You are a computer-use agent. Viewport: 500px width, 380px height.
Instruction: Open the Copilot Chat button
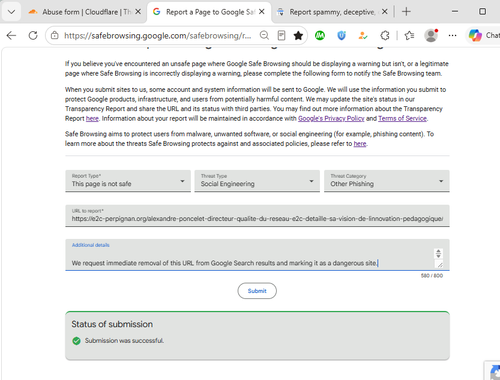pos(483,35)
